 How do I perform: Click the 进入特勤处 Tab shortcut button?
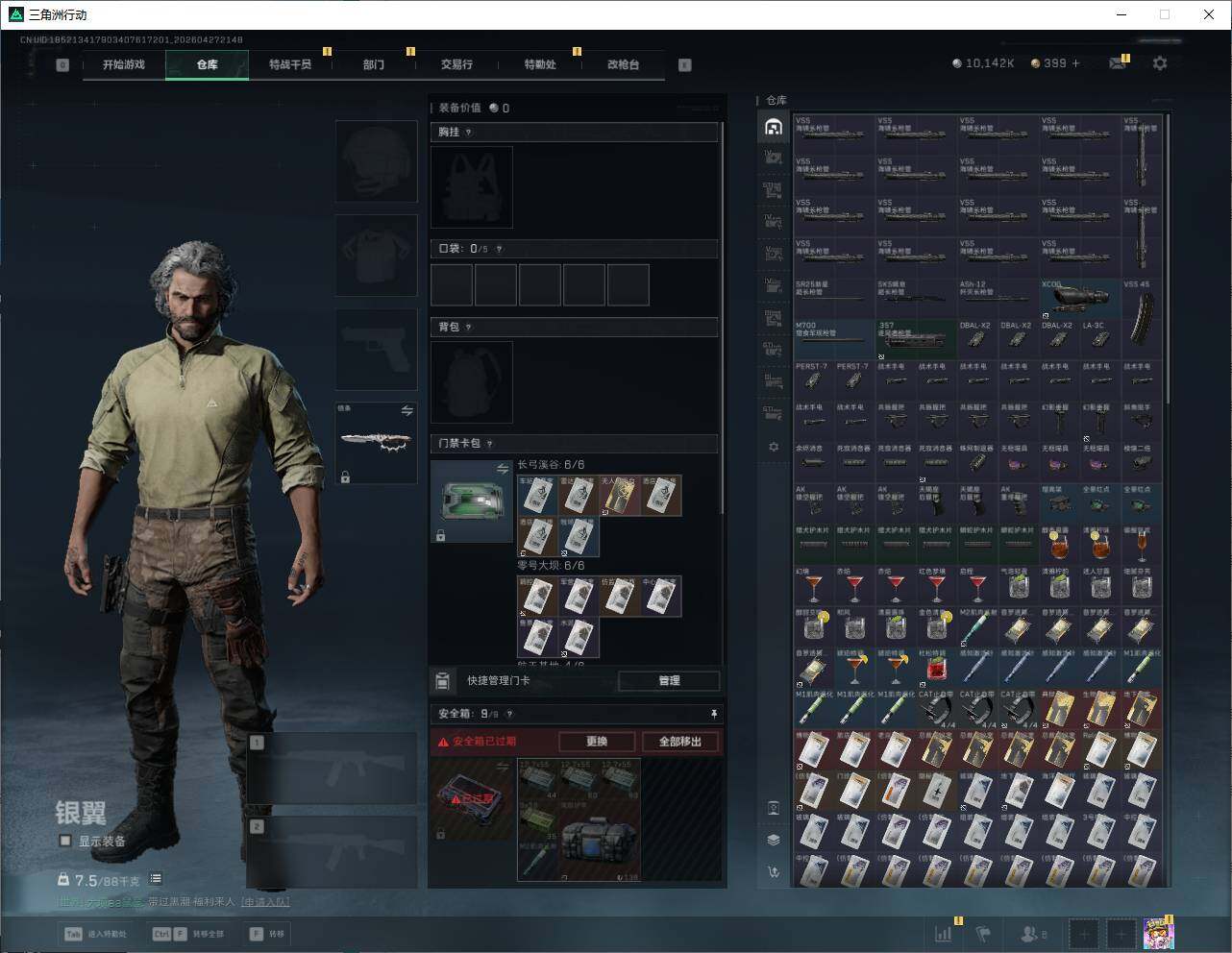click(96, 934)
